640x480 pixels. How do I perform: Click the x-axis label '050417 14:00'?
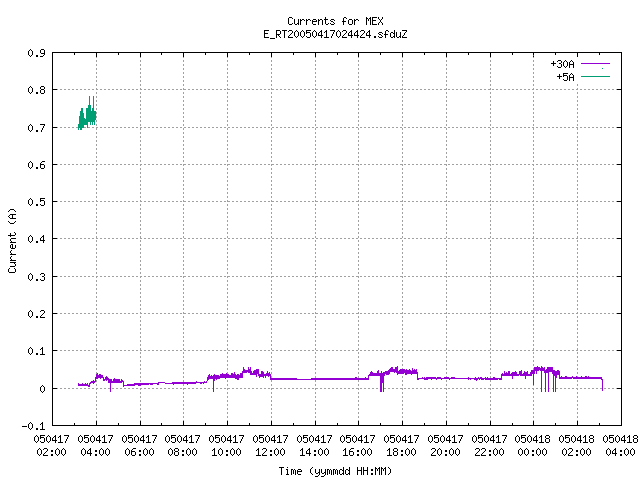(x=314, y=445)
